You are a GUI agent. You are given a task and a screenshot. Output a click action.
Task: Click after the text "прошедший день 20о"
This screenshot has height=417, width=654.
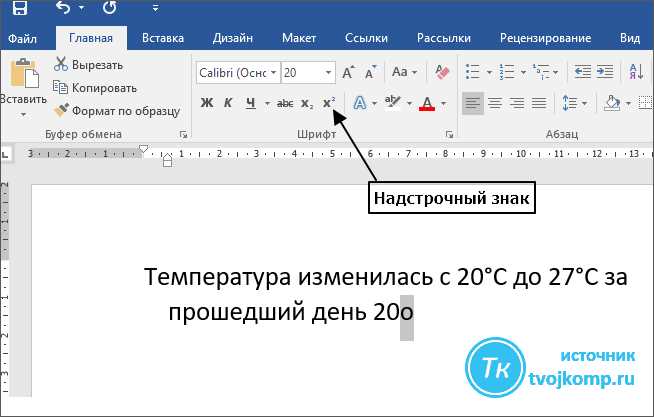click(413, 312)
